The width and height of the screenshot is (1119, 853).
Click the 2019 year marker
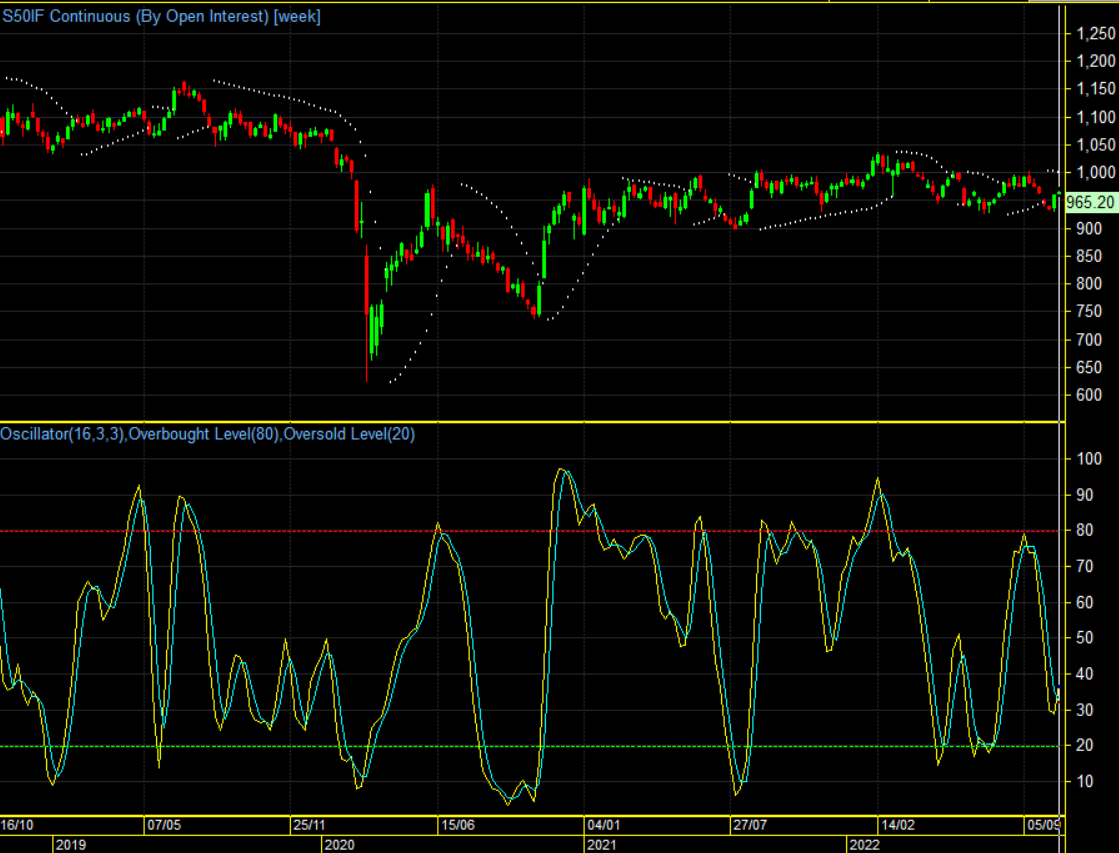[71, 845]
